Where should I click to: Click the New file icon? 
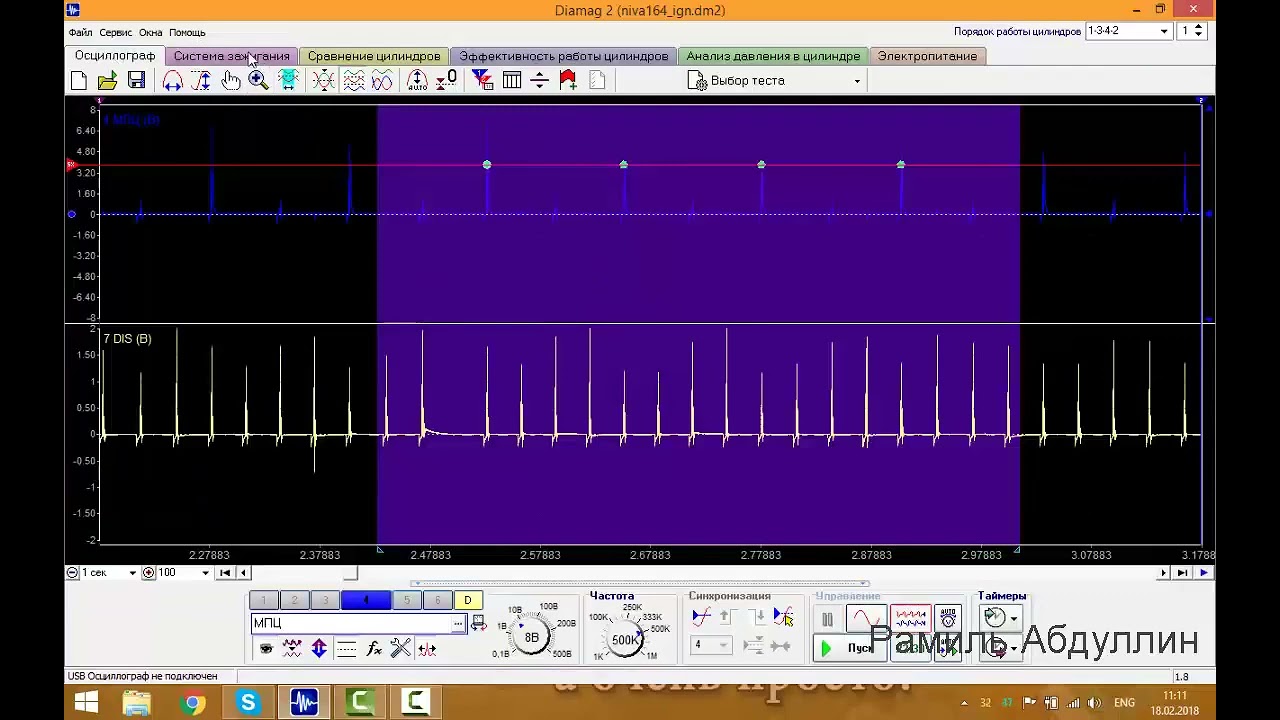coord(79,81)
